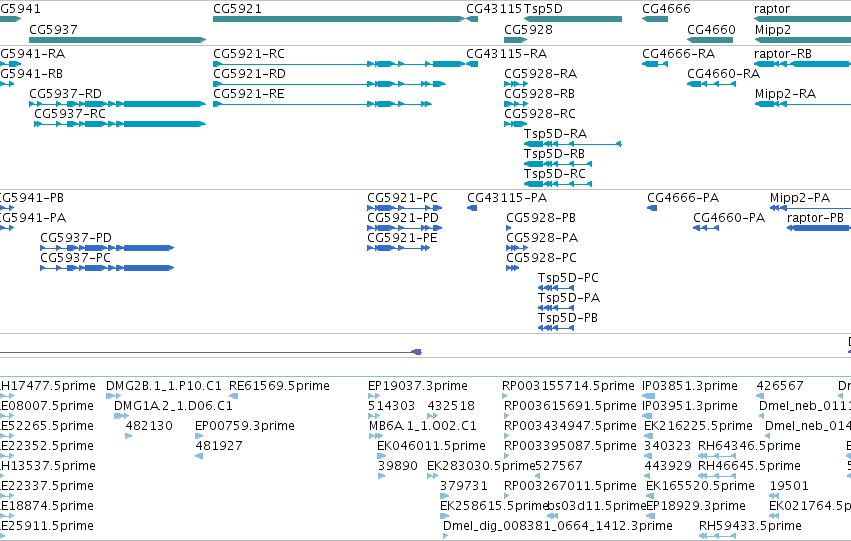Select protein CG4666-PA
The height and width of the screenshot is (541, 851).
[652, 208]
